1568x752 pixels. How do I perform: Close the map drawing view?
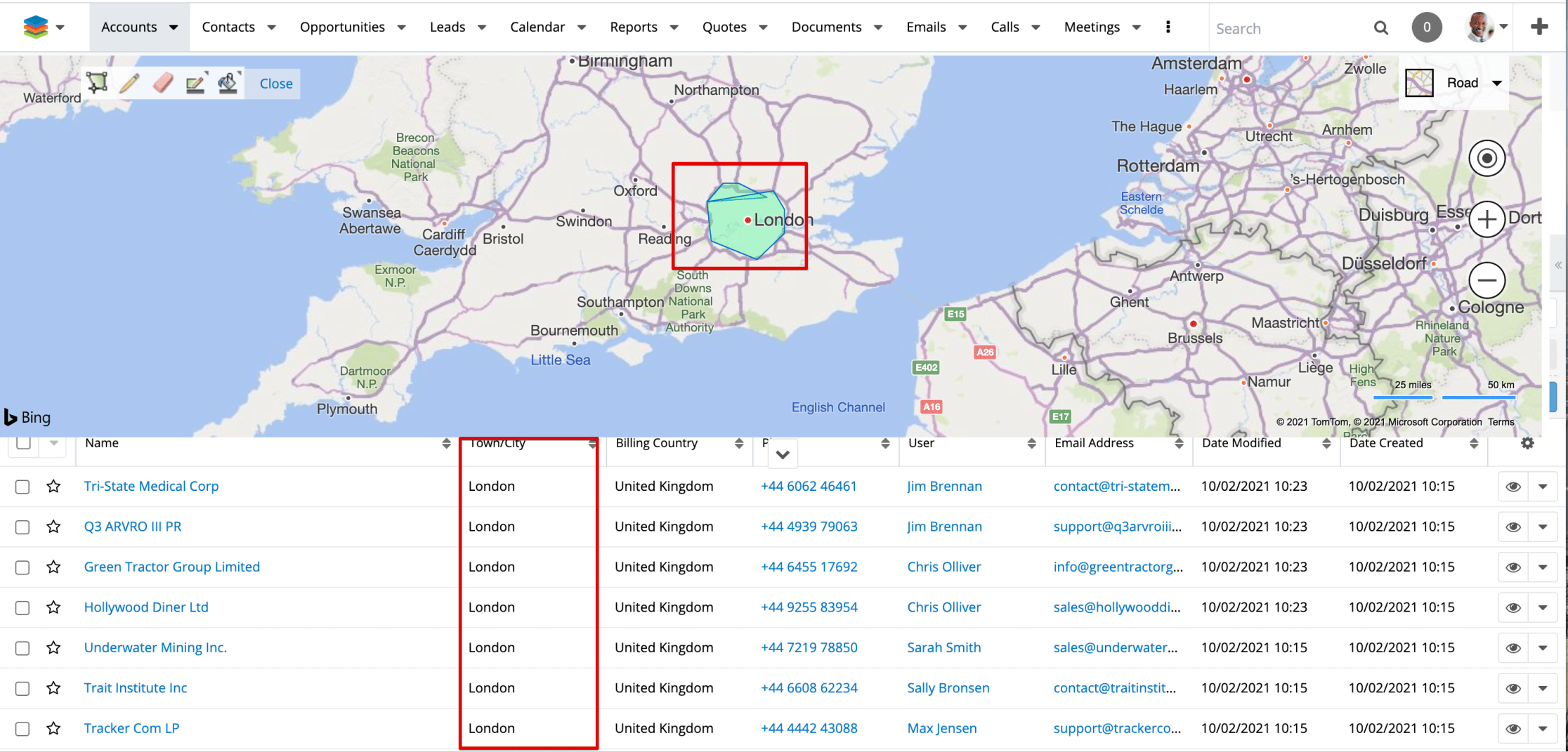pos(274,83)
